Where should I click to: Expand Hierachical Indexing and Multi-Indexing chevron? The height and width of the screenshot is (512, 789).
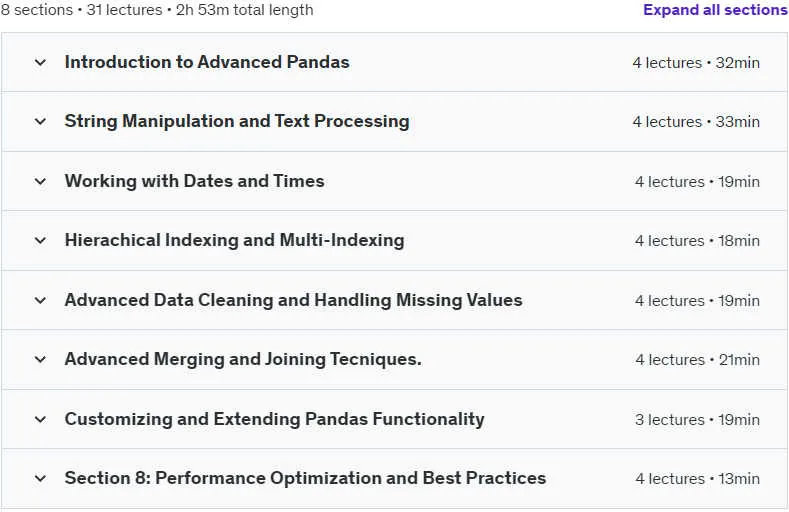click(x=40, y=240)
